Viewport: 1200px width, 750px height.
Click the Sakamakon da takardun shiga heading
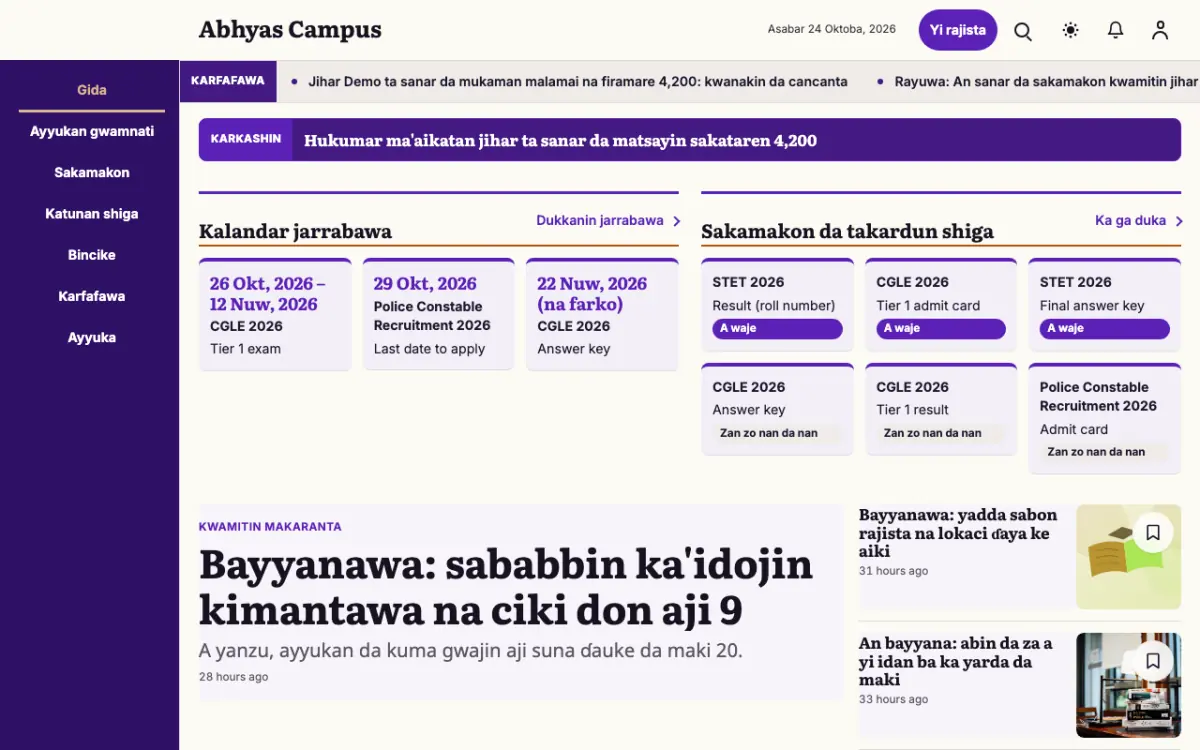pos(847,232)
